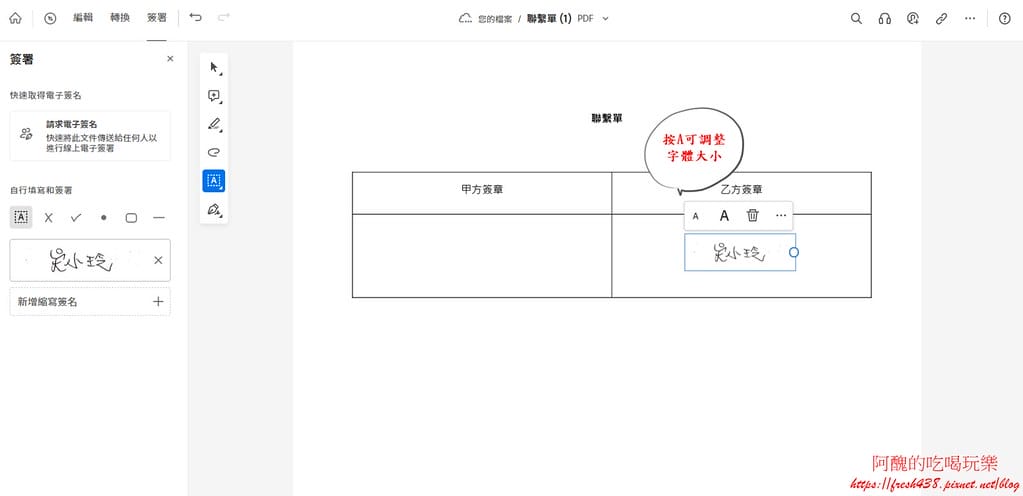Redo the last action
This screenshot has height=496, width=1023.
(x=224, y=18)
